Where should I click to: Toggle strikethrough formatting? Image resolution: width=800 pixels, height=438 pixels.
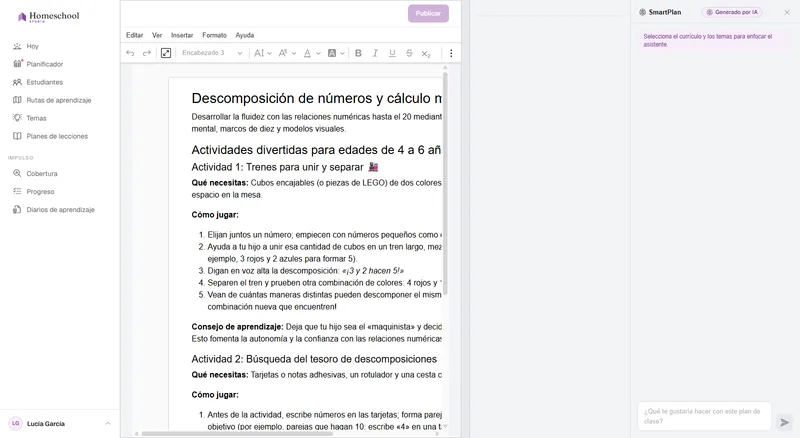[409, 53]
